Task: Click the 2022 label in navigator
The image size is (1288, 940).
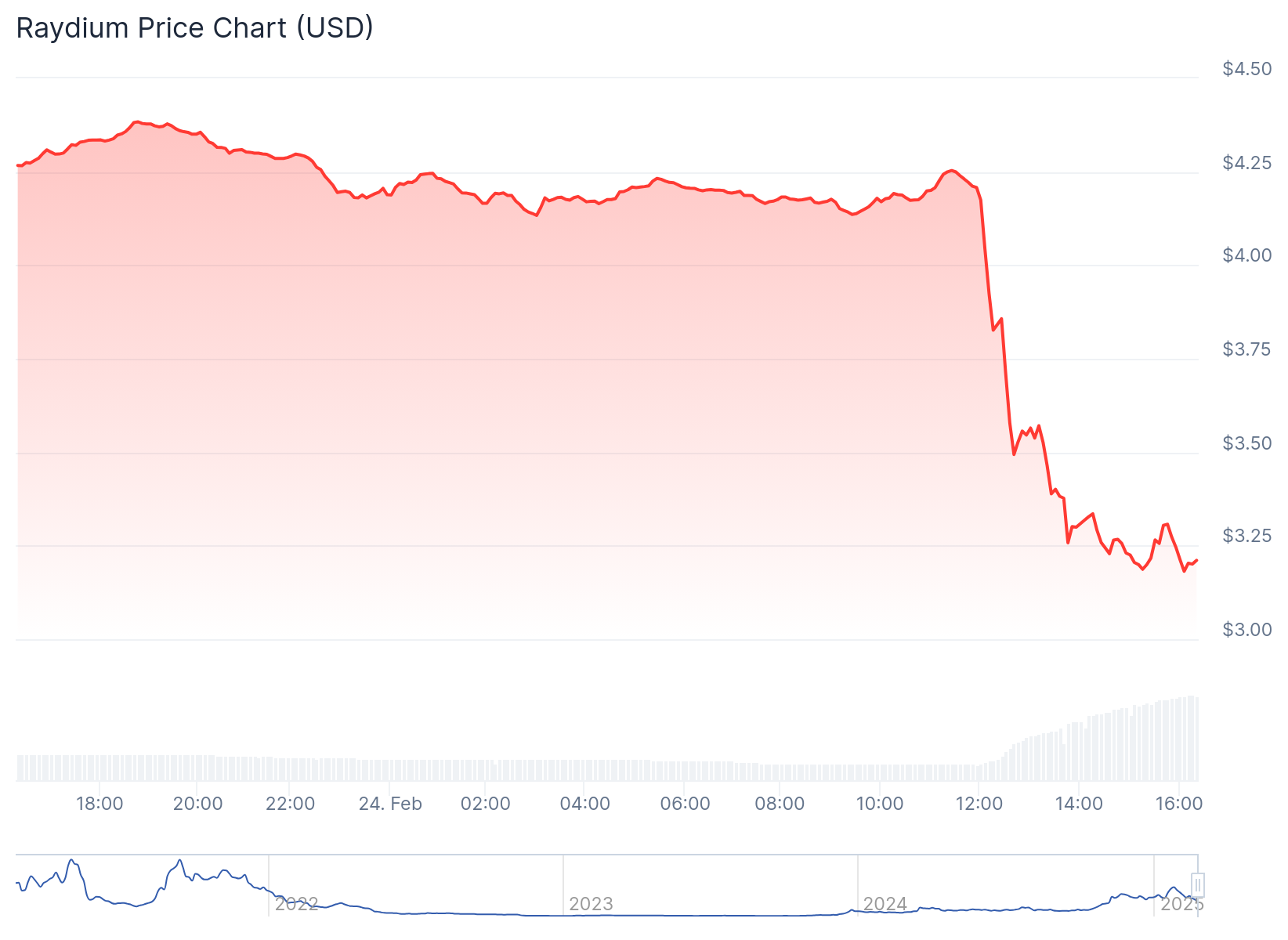Action: pyautogui.click(x=296, y=904)
